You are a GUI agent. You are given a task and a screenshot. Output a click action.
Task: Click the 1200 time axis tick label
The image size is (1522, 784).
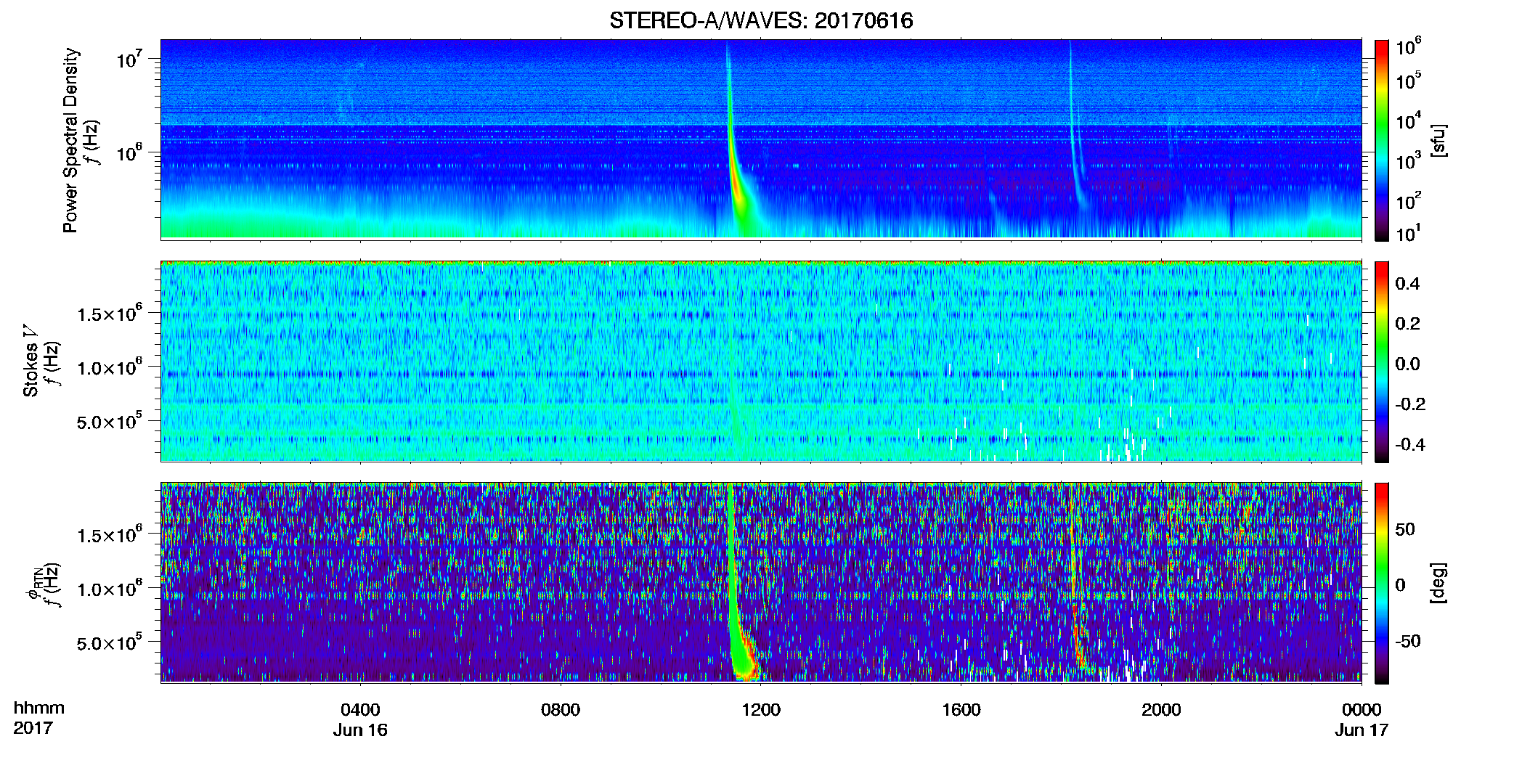761,709
